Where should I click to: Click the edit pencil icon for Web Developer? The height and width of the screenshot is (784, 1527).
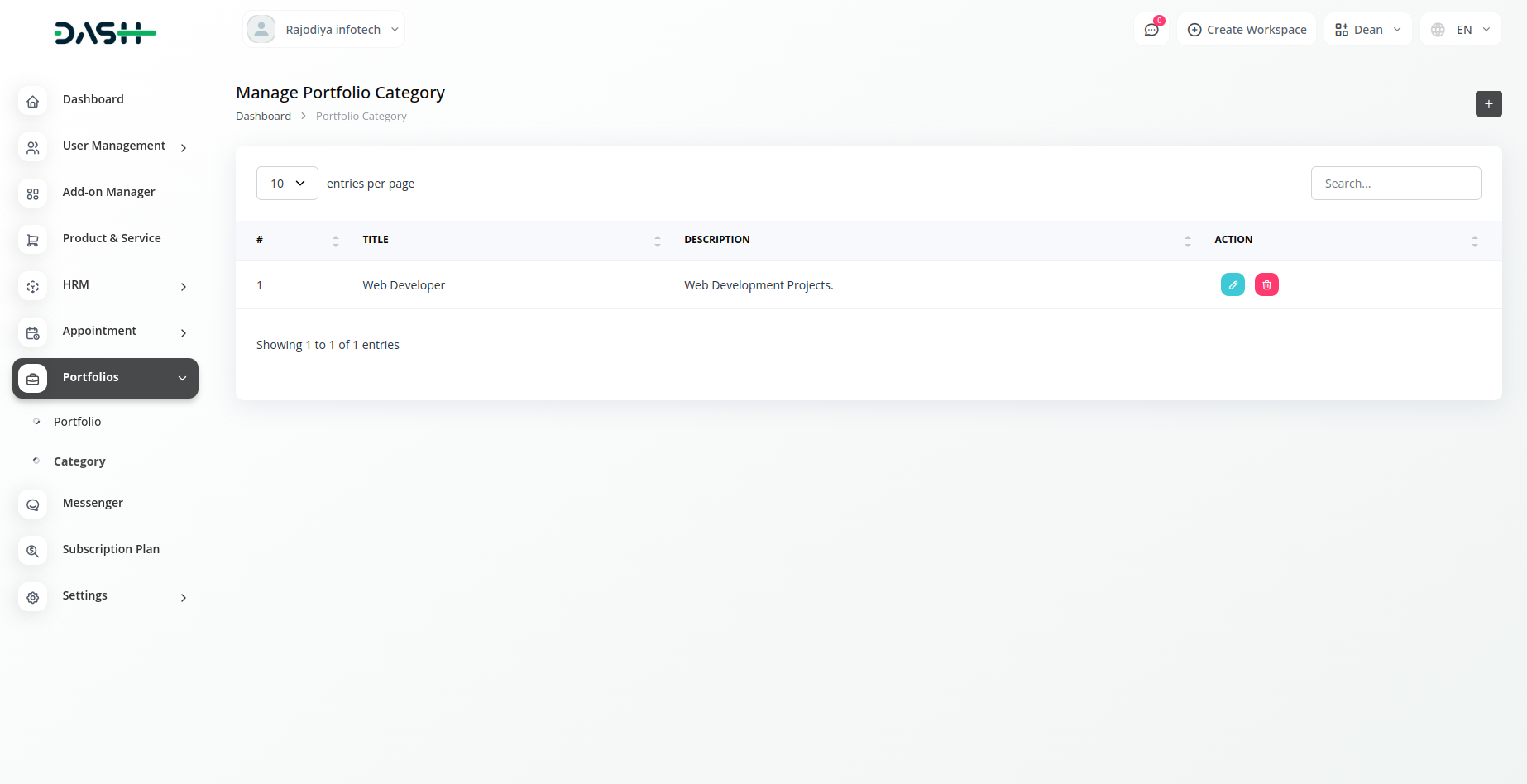click(x=1233, y=284)
